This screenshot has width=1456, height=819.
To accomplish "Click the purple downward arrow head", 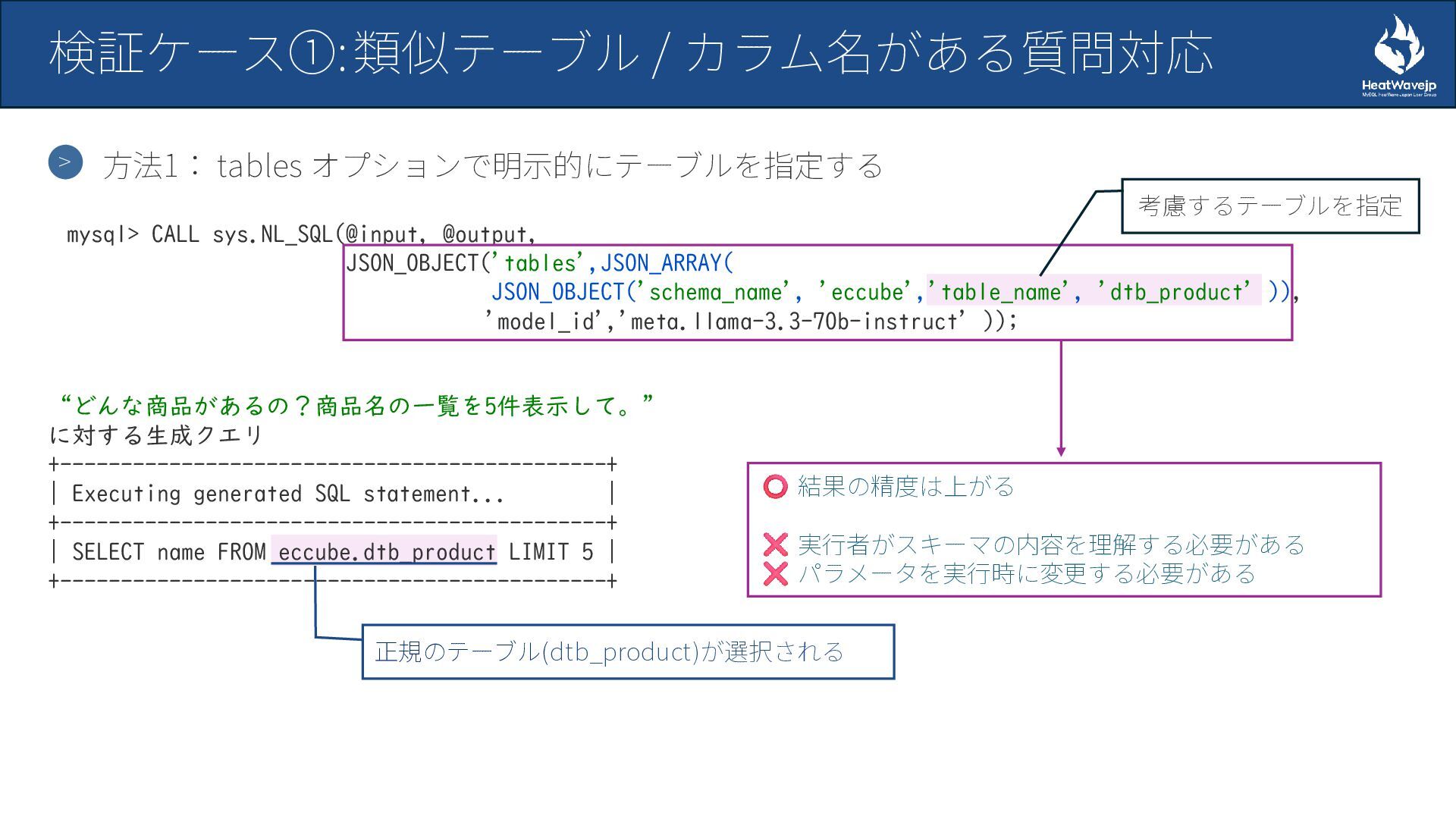I will (x=1061, y=451).
